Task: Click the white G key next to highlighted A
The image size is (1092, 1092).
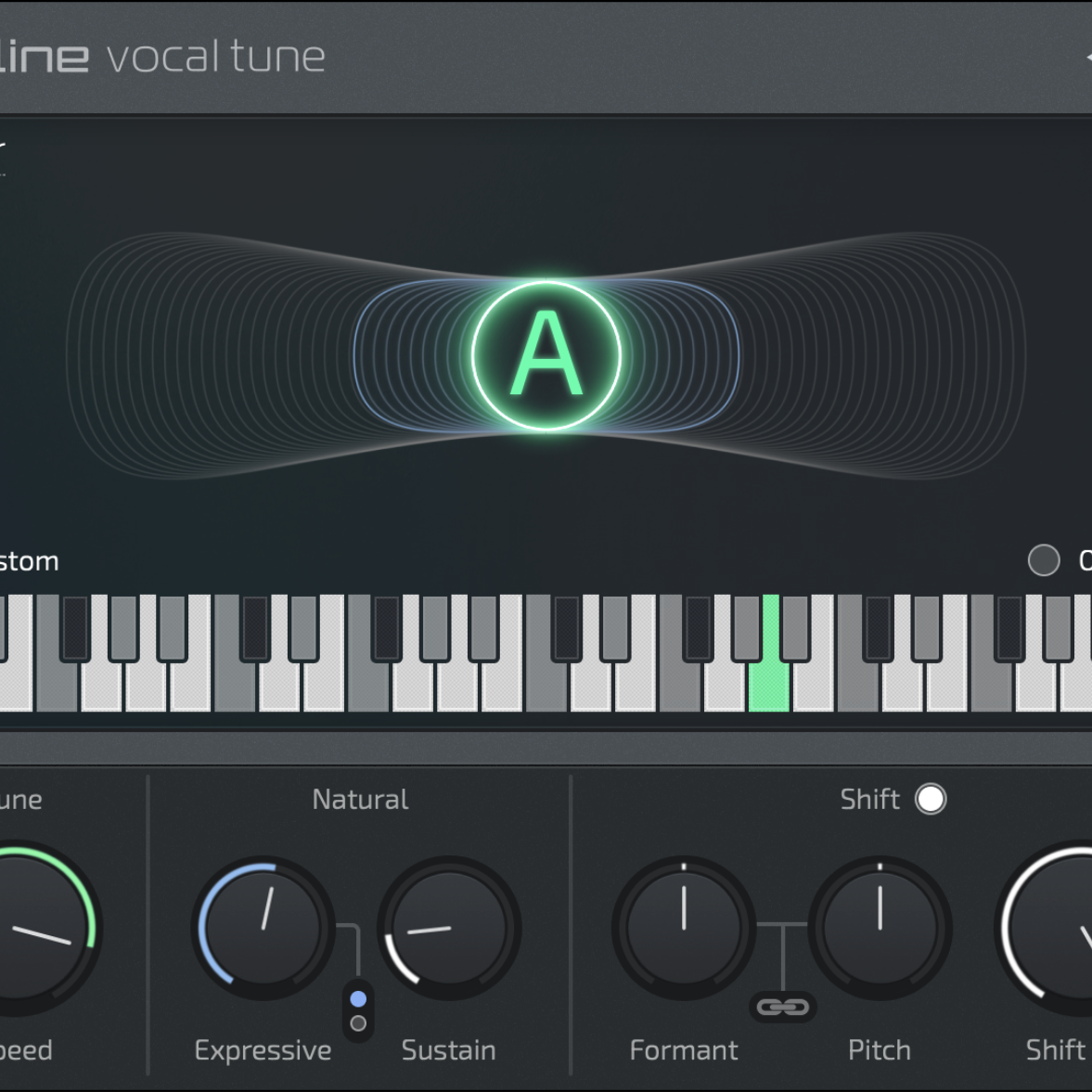Action: pos(725,686)
